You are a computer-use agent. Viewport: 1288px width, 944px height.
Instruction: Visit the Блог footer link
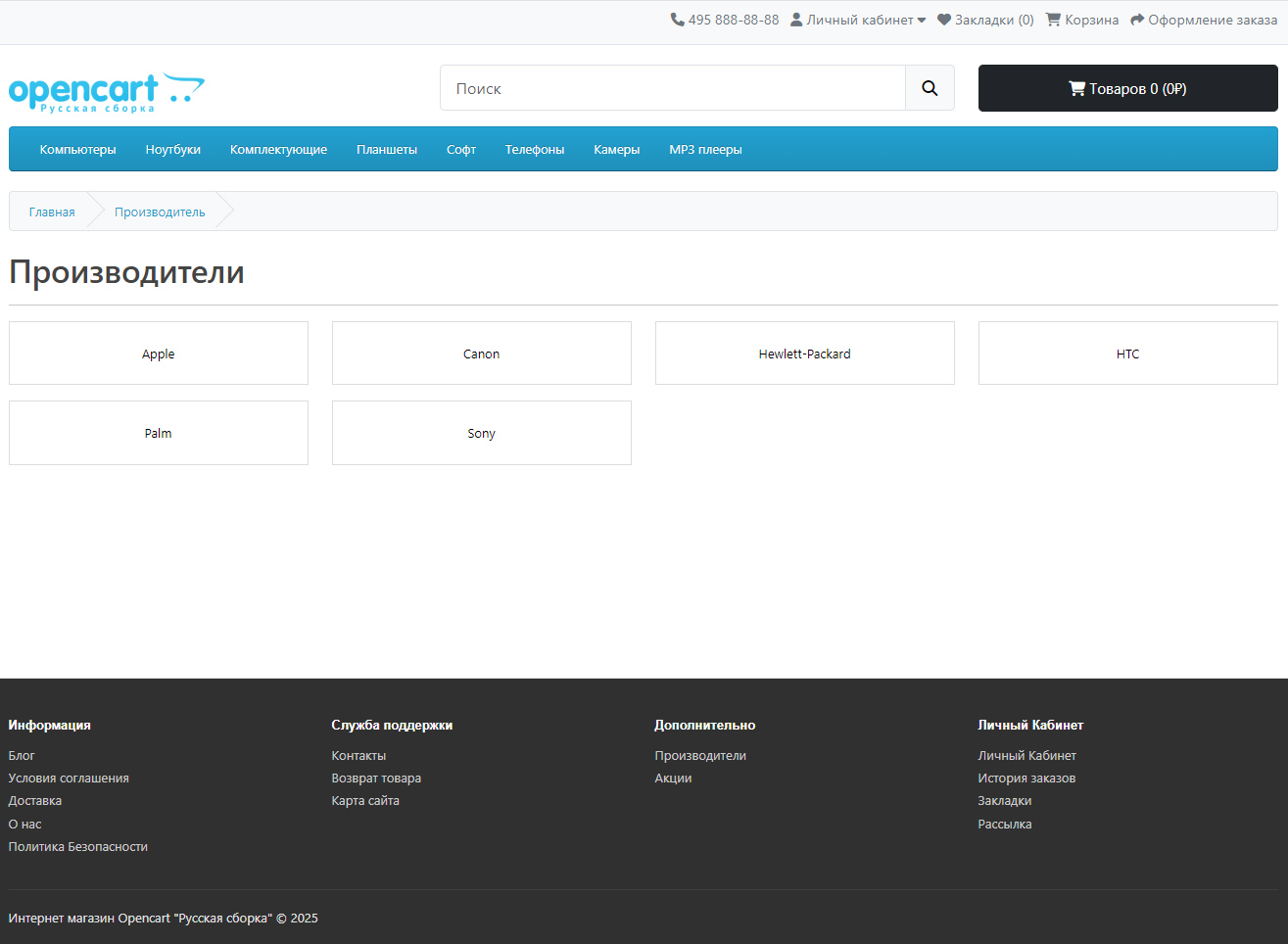coord(22,755)
